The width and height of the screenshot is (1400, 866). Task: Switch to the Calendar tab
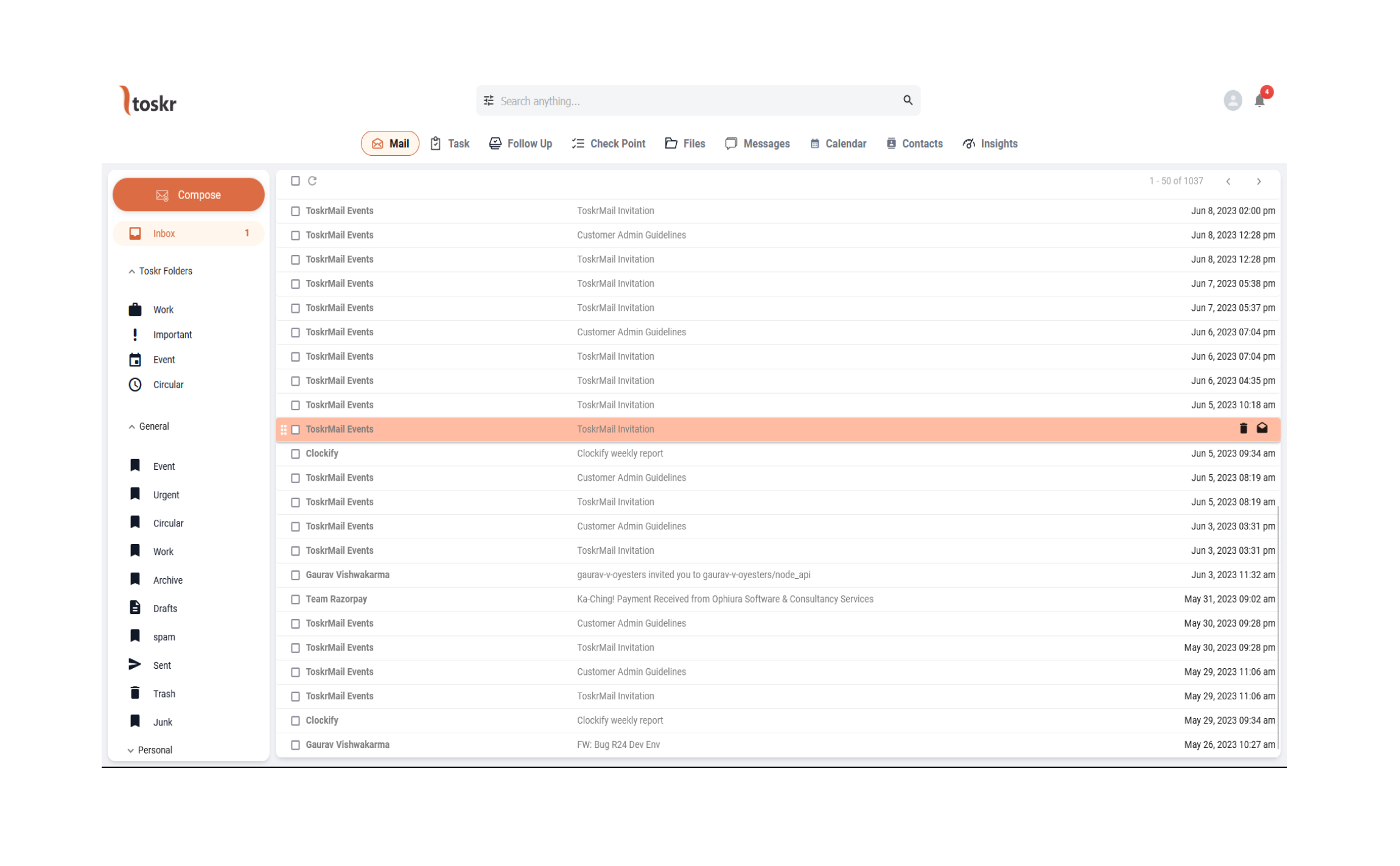(x=838, y=144)
